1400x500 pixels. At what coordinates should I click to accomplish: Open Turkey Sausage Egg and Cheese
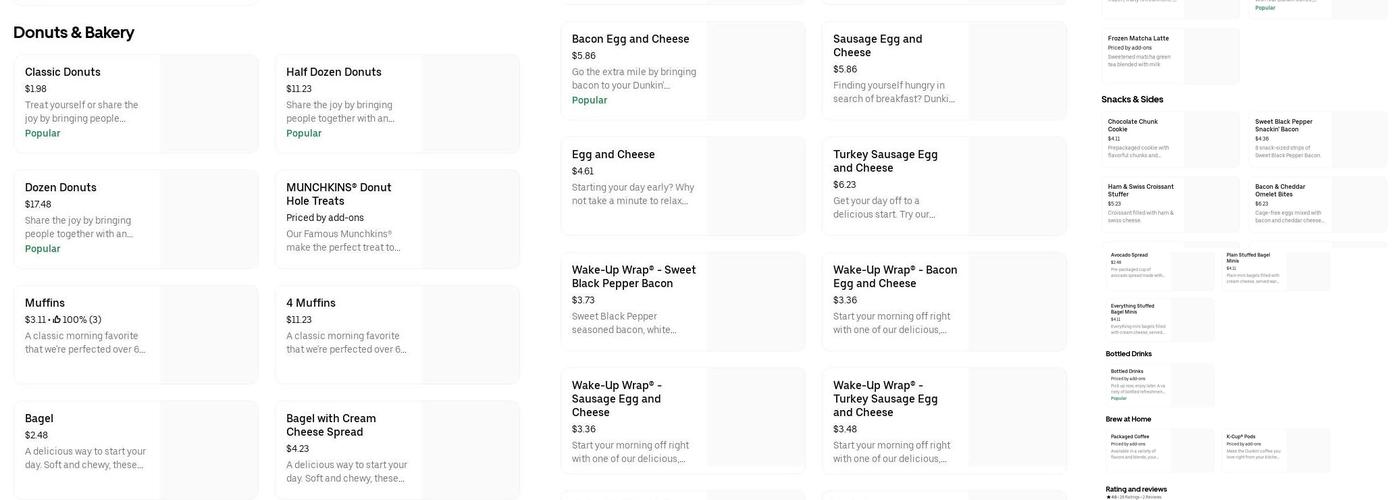885,161
